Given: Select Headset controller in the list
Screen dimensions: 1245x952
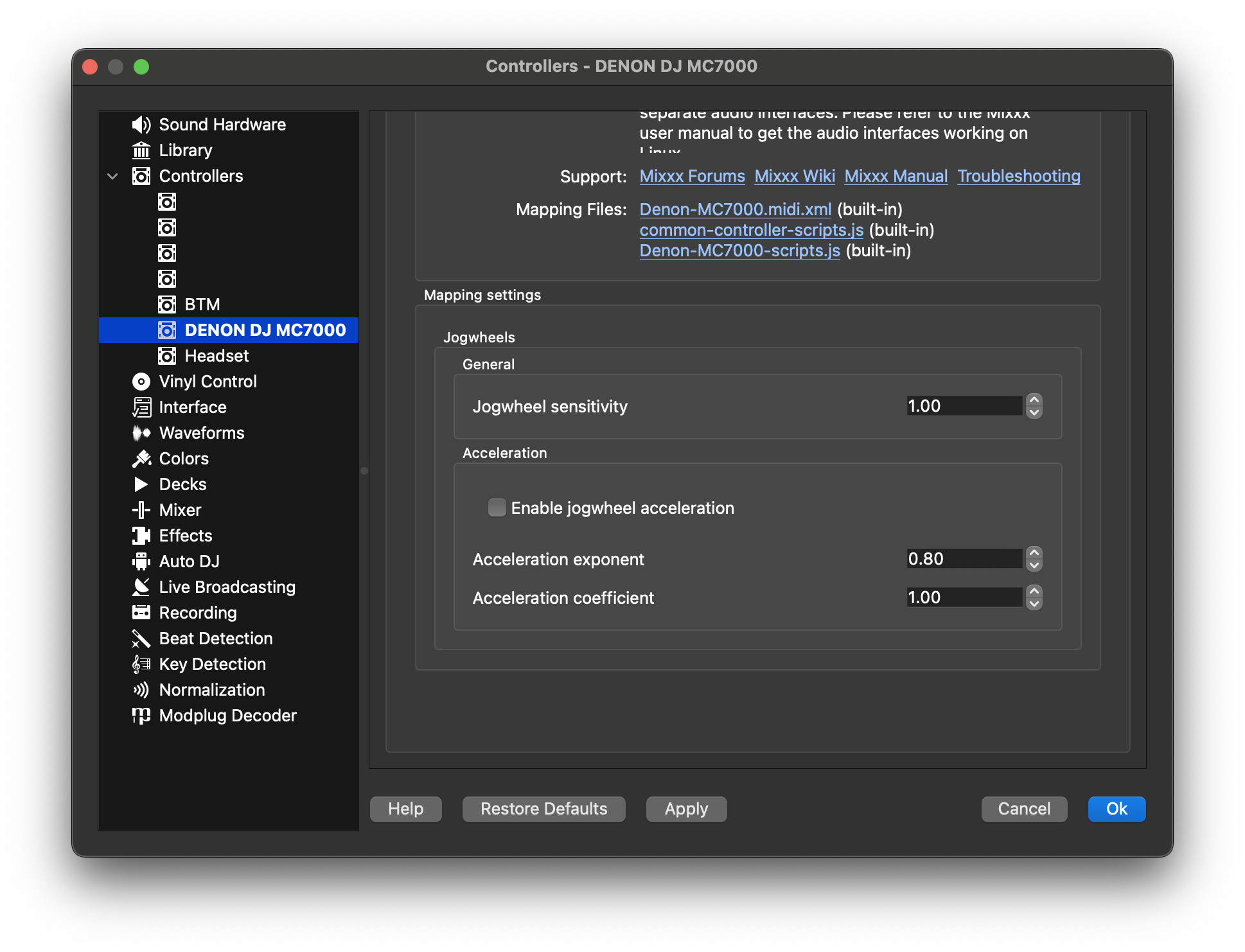Looking at the screenshot, I should click(x=216, y=356).
